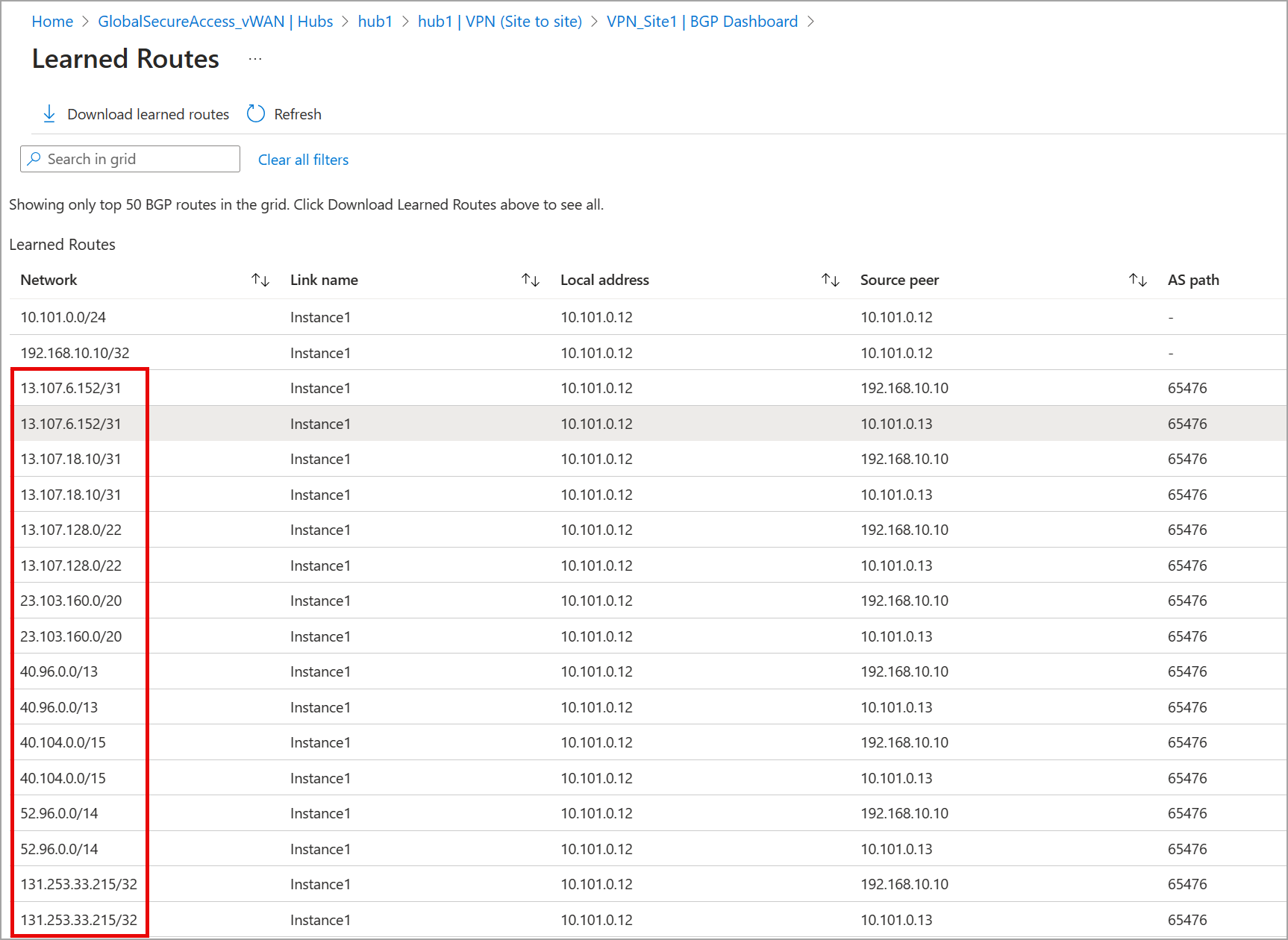Click the download arrow icon
1288x940 pixels.
click(x=49, y=113)
